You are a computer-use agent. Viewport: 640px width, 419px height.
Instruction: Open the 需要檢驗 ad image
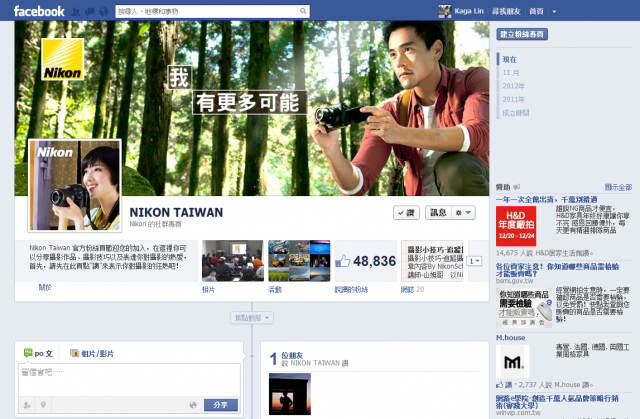pos(524,308)
